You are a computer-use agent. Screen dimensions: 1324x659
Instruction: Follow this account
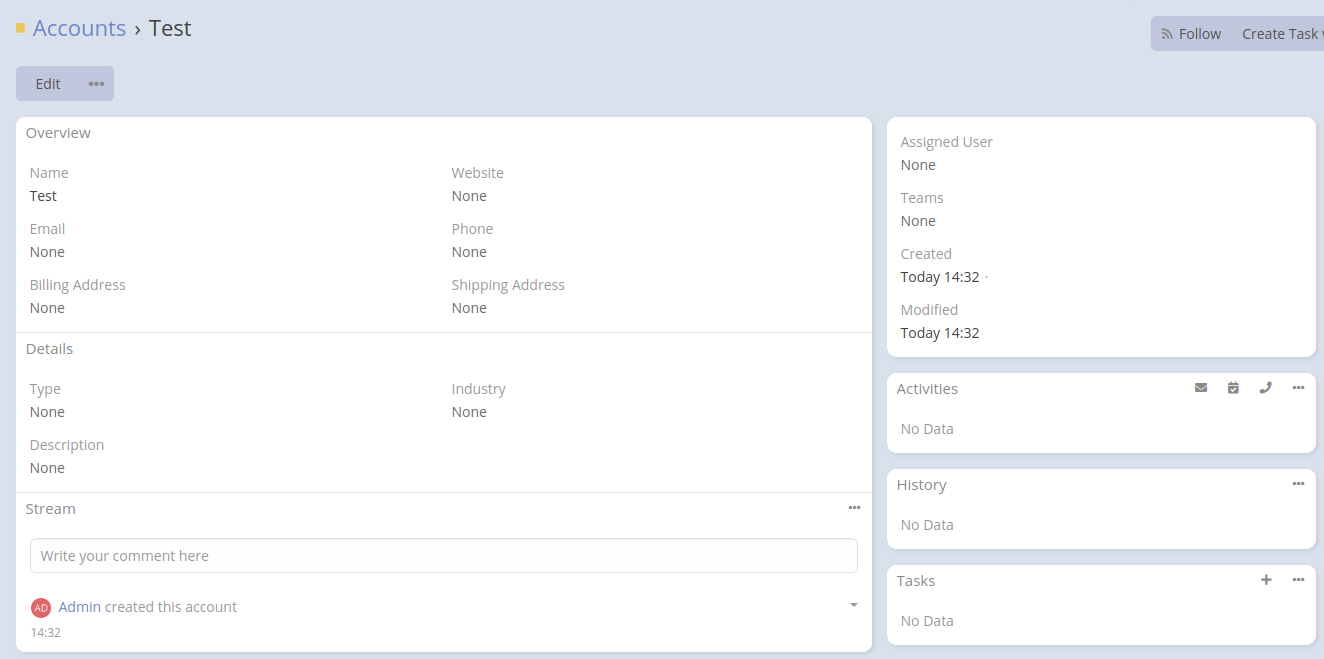tap(1191, 34)
